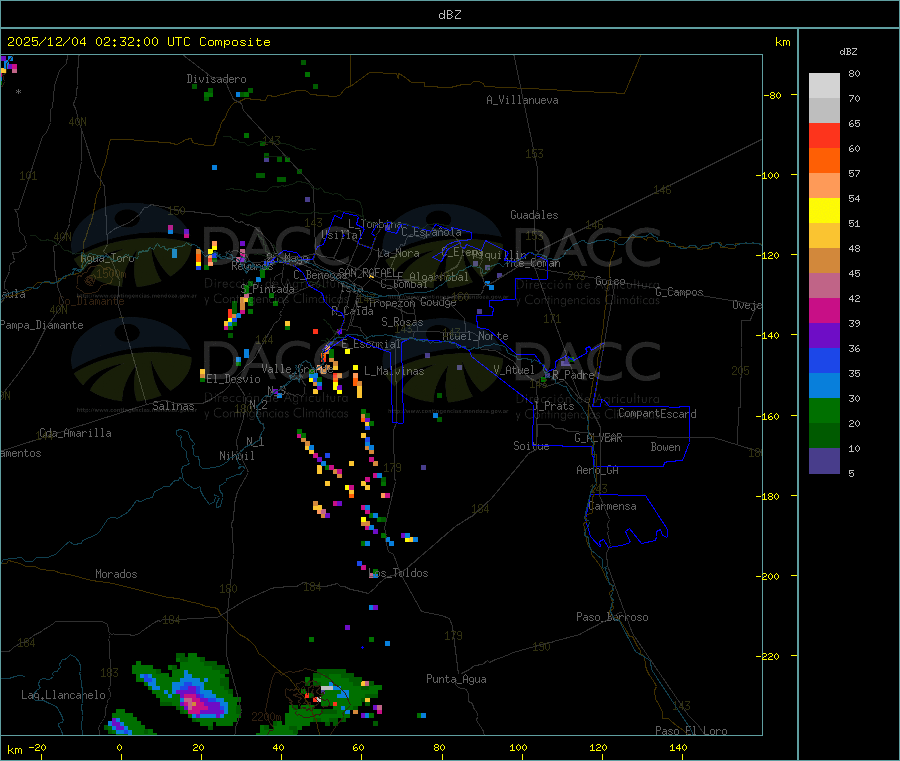The image size is (900, 761).
Task: Select the Morados location label
Action: (117, 574)
